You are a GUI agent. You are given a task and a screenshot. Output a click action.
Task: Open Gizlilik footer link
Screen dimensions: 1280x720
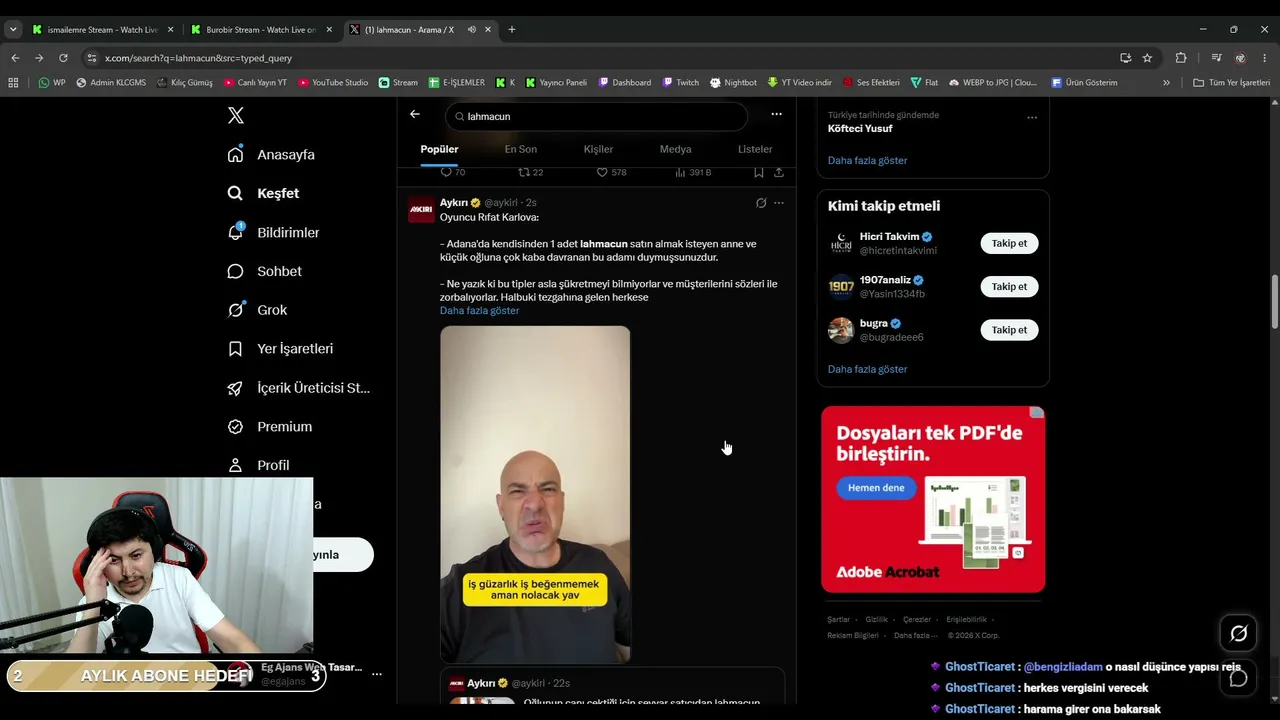pos(876,620)
